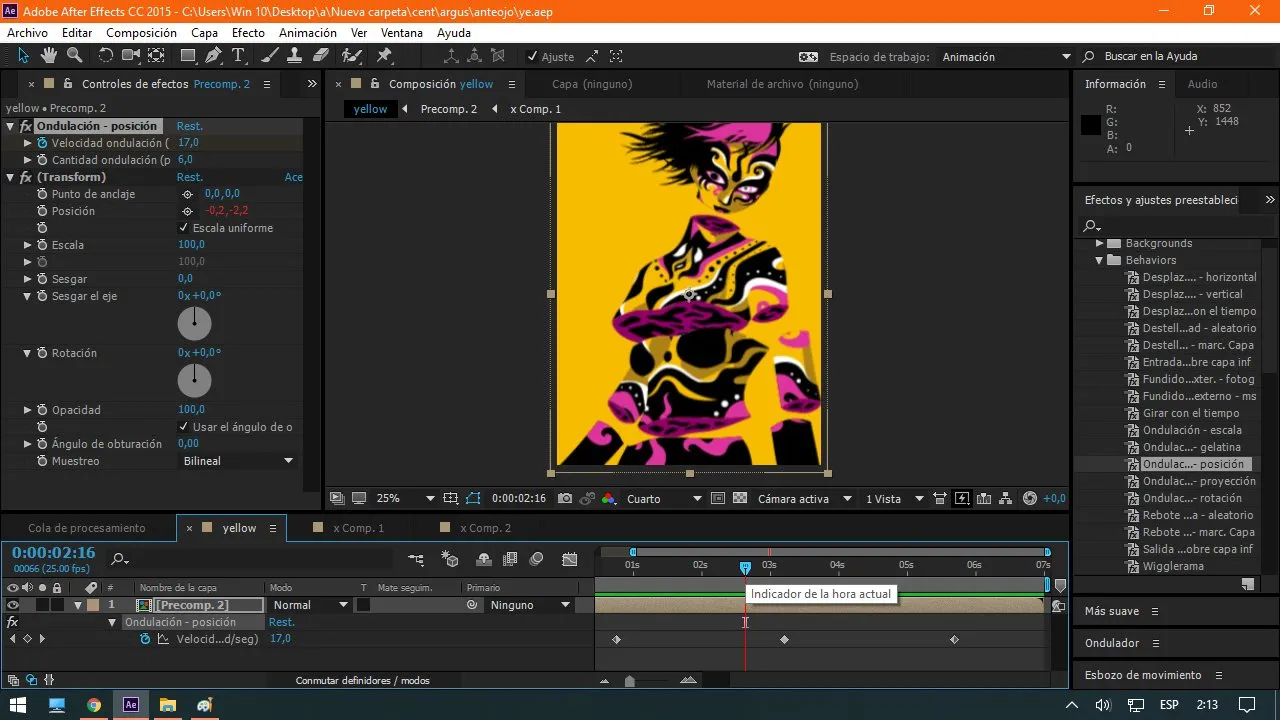Click the Rotación angle dial
The height and width of the screenshot is (720, 1280).
point(194,380)
